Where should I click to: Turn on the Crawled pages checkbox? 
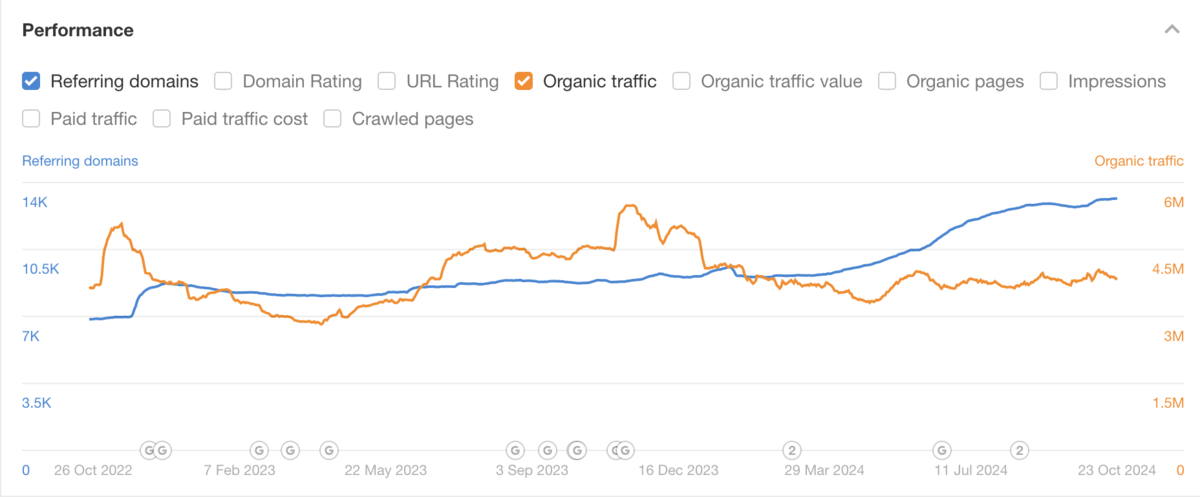pos(333,119)
